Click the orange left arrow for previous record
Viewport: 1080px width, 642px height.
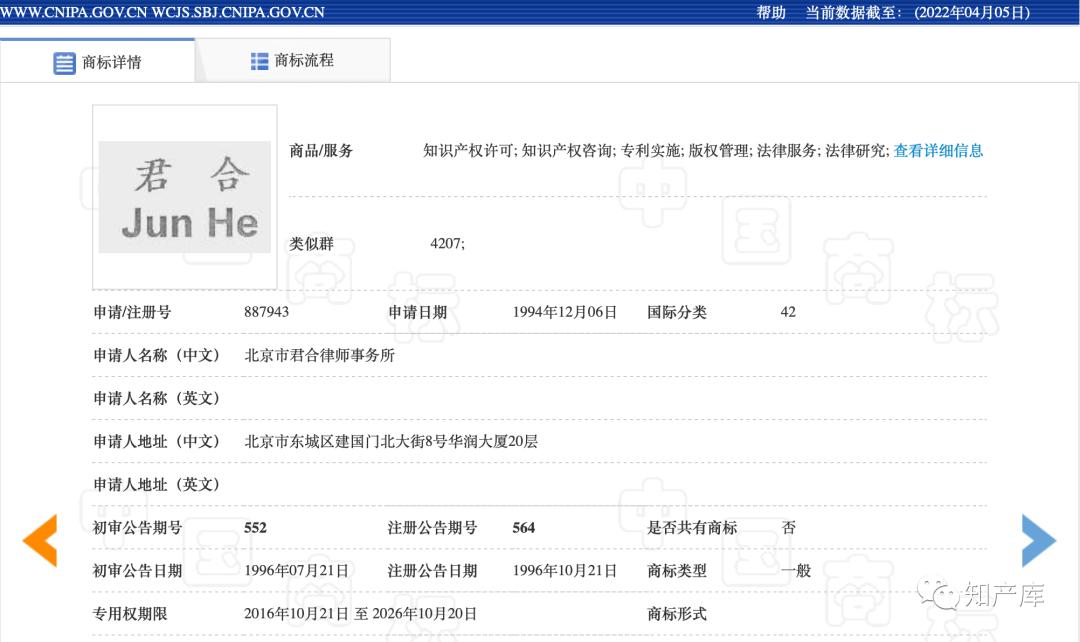tap(39, 540)
